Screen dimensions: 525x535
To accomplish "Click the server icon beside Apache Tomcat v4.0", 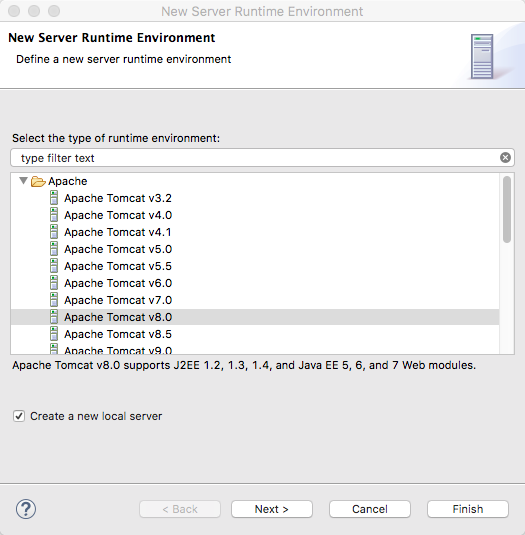I will point(54,215).
